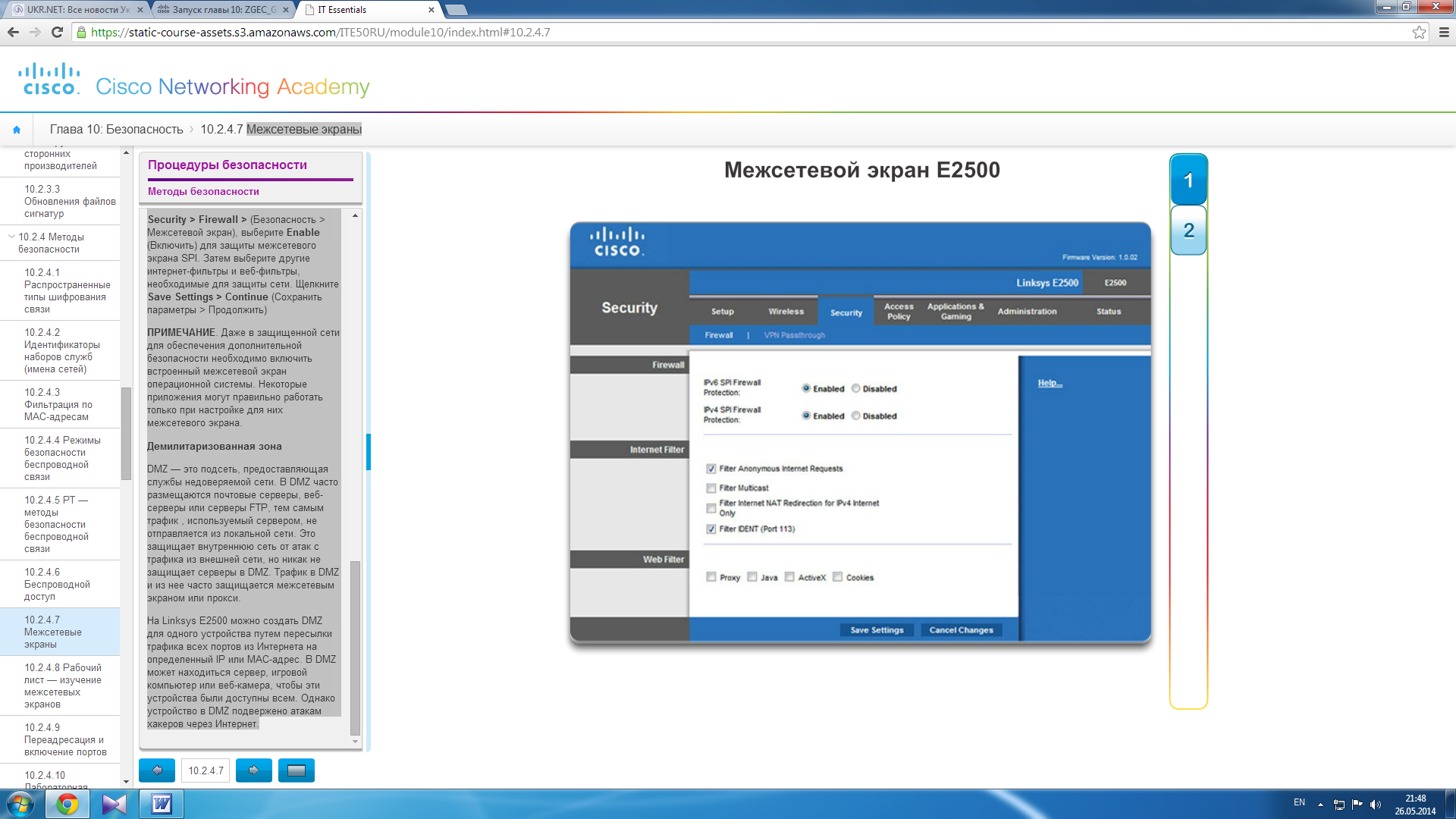Image resolution: width=1456 pixels, height=819 pixels.
Task: Select IPv4 SPI Firewall Enabled radio
Action: [x=806, y=416]
